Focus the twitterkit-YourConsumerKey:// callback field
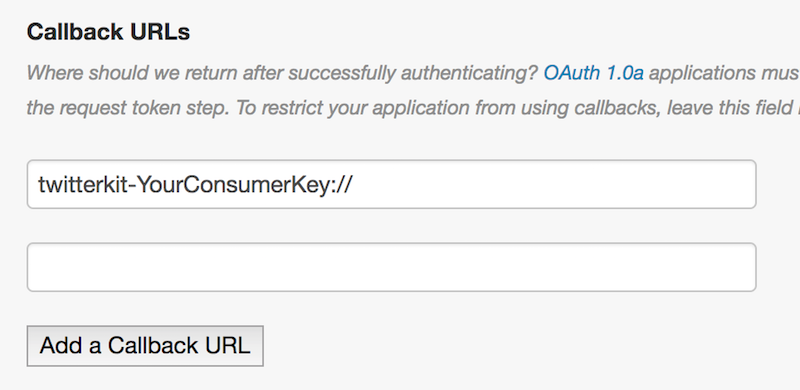The image size is (800, 390). click(x=391, y=184)
